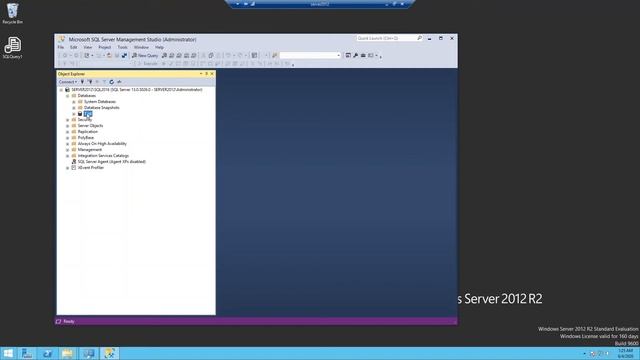This screenshot has width=640, height=360.
Task: Collapse the Databases folder
Action: (68, 96)
